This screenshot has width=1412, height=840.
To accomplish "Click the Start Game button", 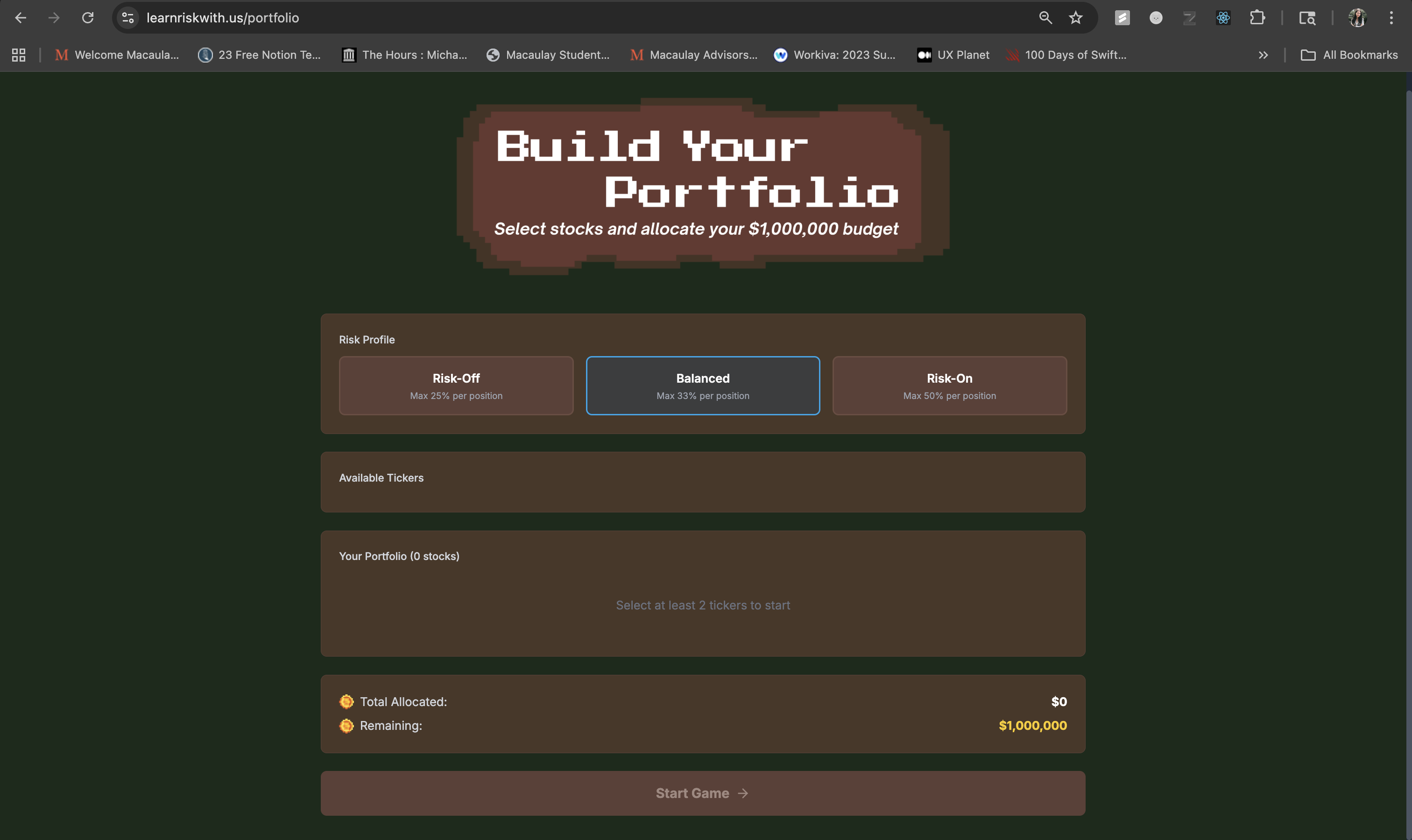I will click(702, 793).
